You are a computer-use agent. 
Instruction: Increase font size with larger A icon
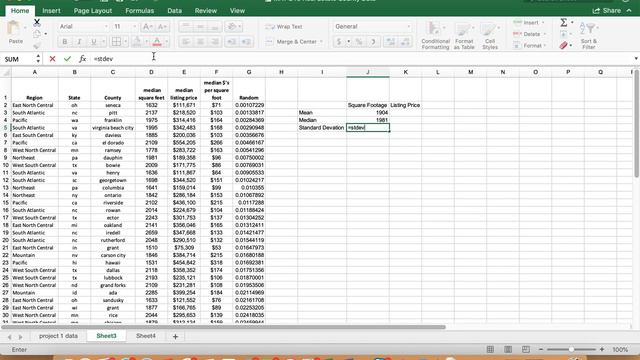(147, 27)
